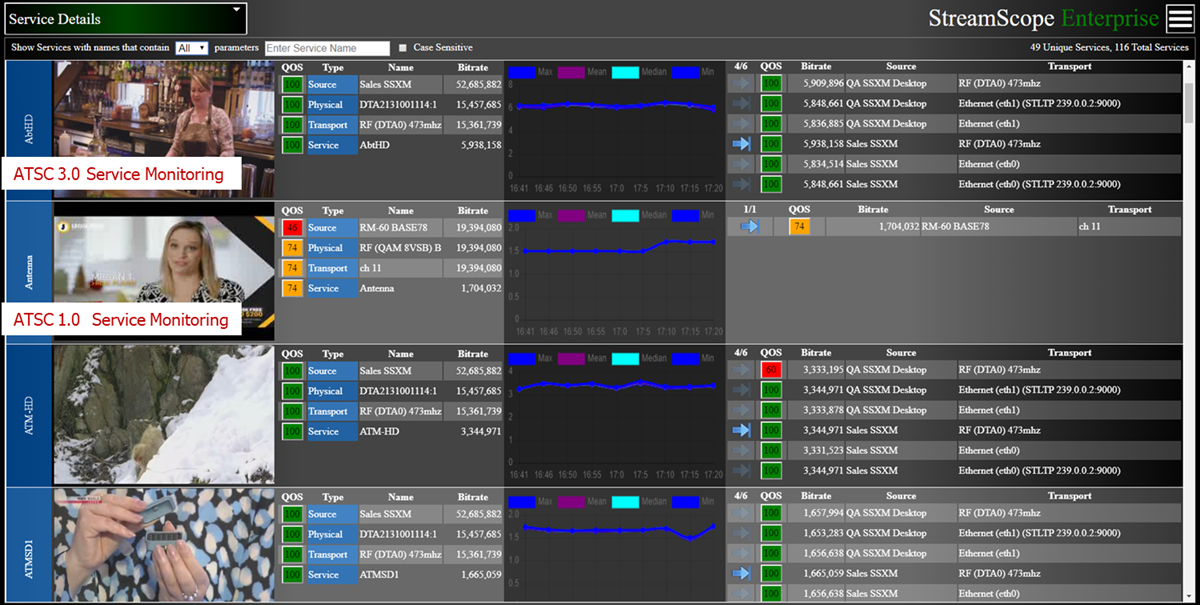Screen dimensions: 1200x605
Task: Open the ATMSD1 hands video thumbnail
Action: pos(163,545)
